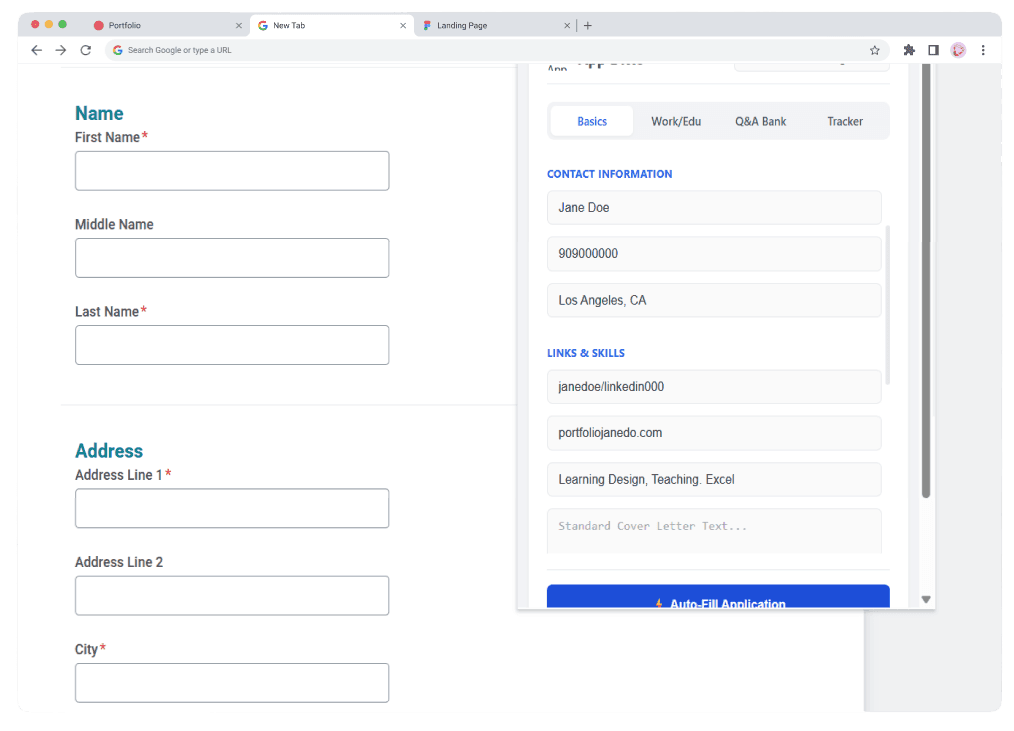Click the LINKS & SKILLS heading
The image size is (1014, 731).
click(x=586, y=353)
